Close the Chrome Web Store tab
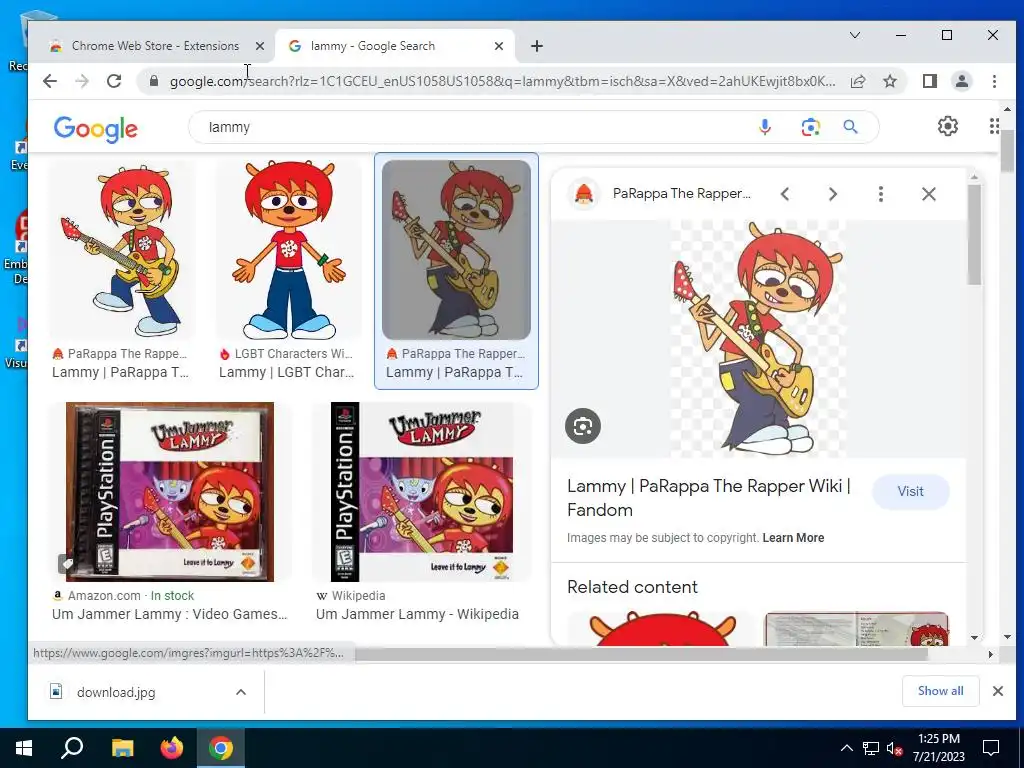This screenshot has height=768, width=1024. [260, 46]
